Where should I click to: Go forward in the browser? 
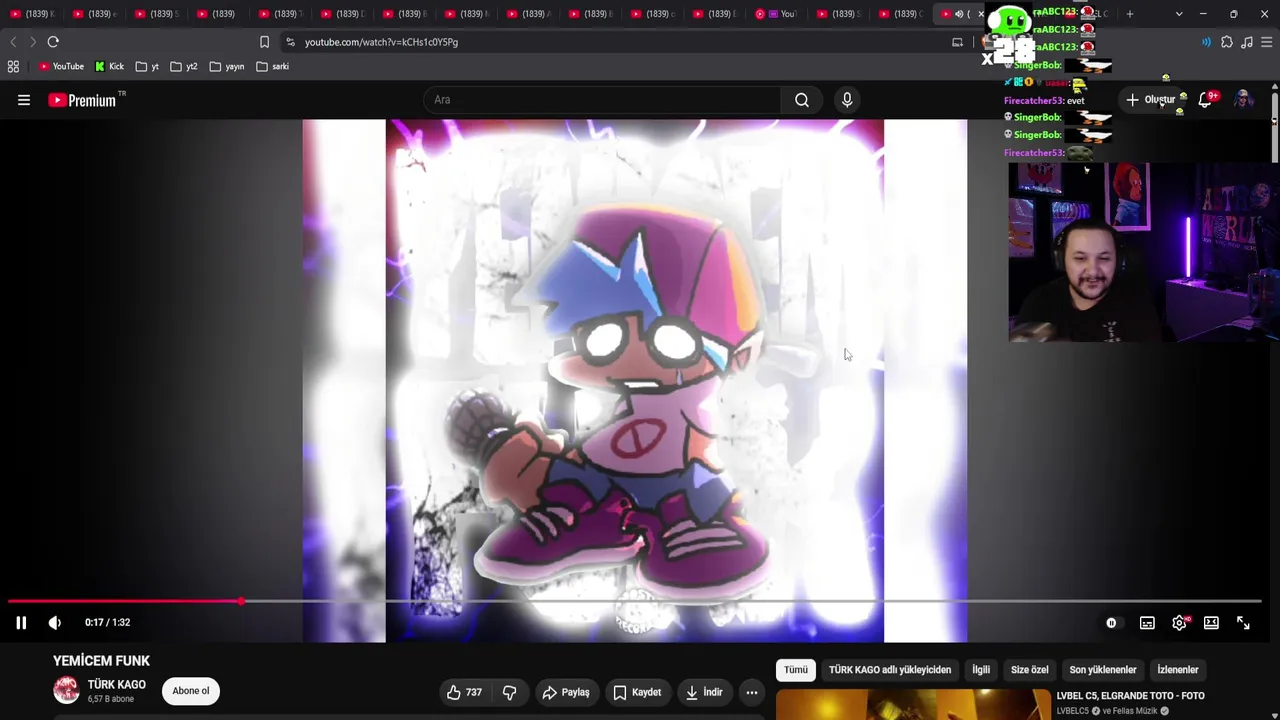coord(32,42)
